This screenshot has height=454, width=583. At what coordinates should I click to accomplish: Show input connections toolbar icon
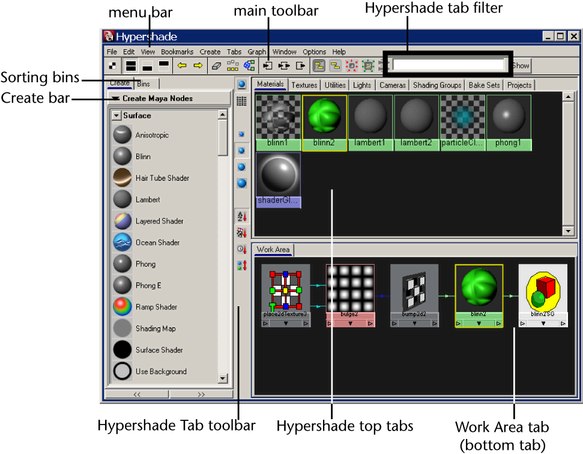(x=267, y=66)
